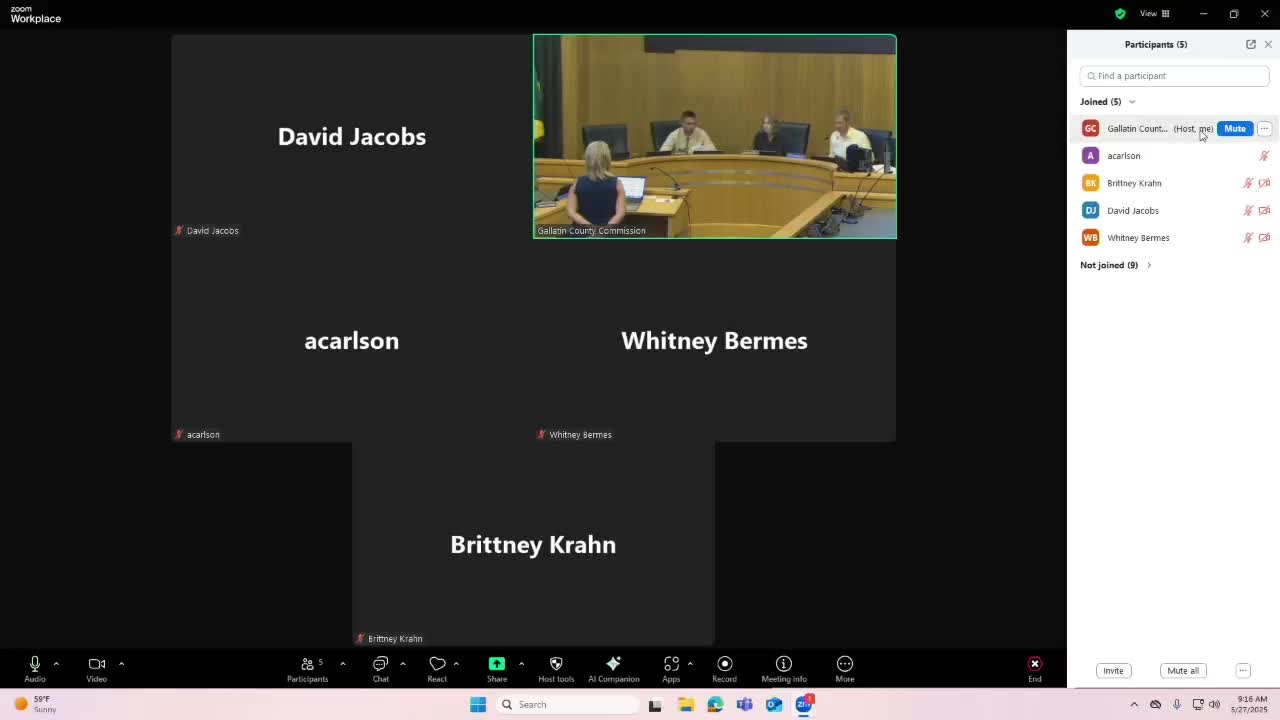The height and width of the screenshot is (720, 1280).
Task: Pop out the Participants panel
Action: [1250, 44]
